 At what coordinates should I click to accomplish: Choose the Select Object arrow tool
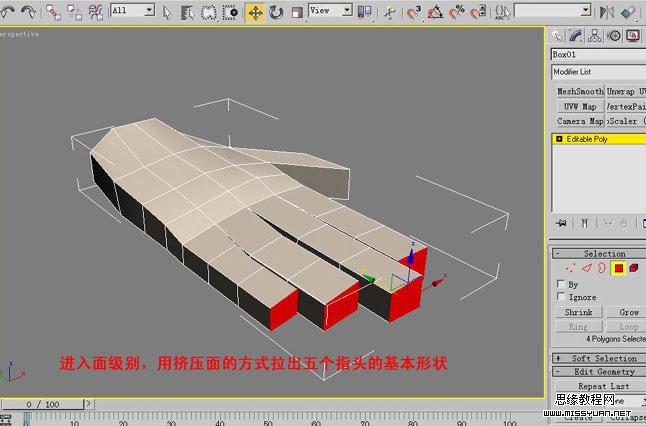tap(166, 12)
